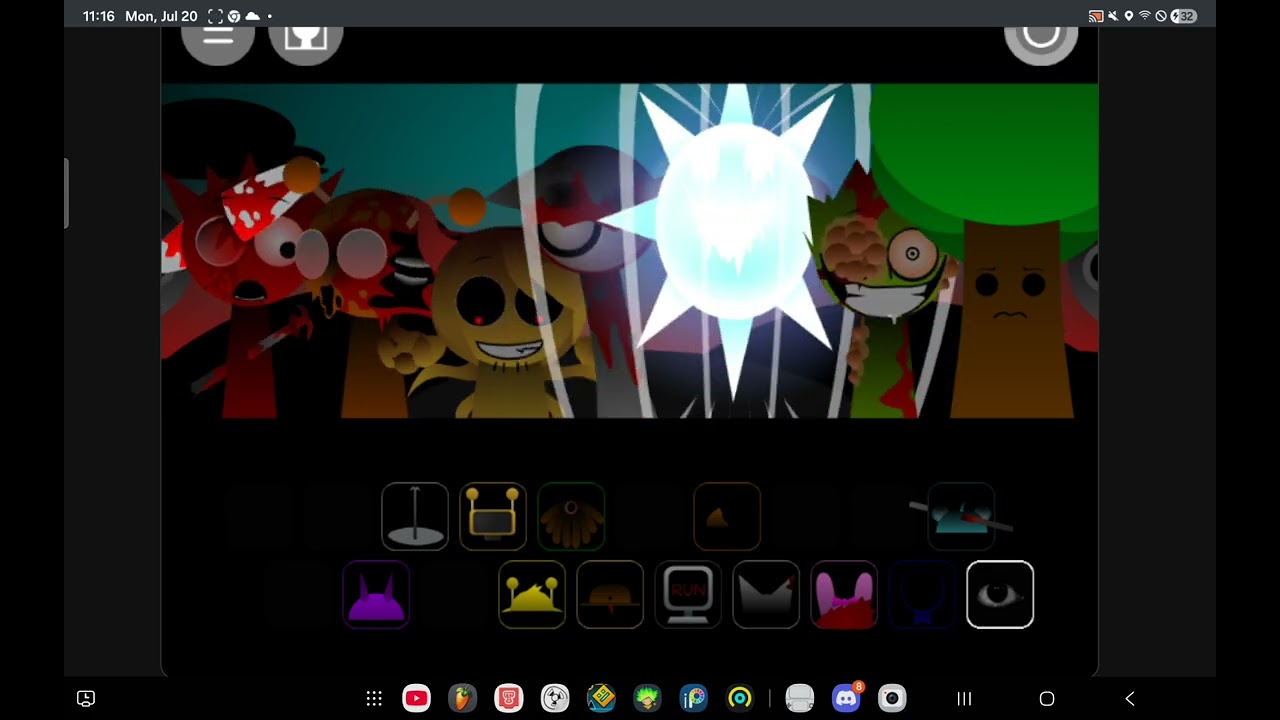1280x720 pixels.
Task: Select the gray pointed ears sound icon
Action: click(x=766, y=595)
